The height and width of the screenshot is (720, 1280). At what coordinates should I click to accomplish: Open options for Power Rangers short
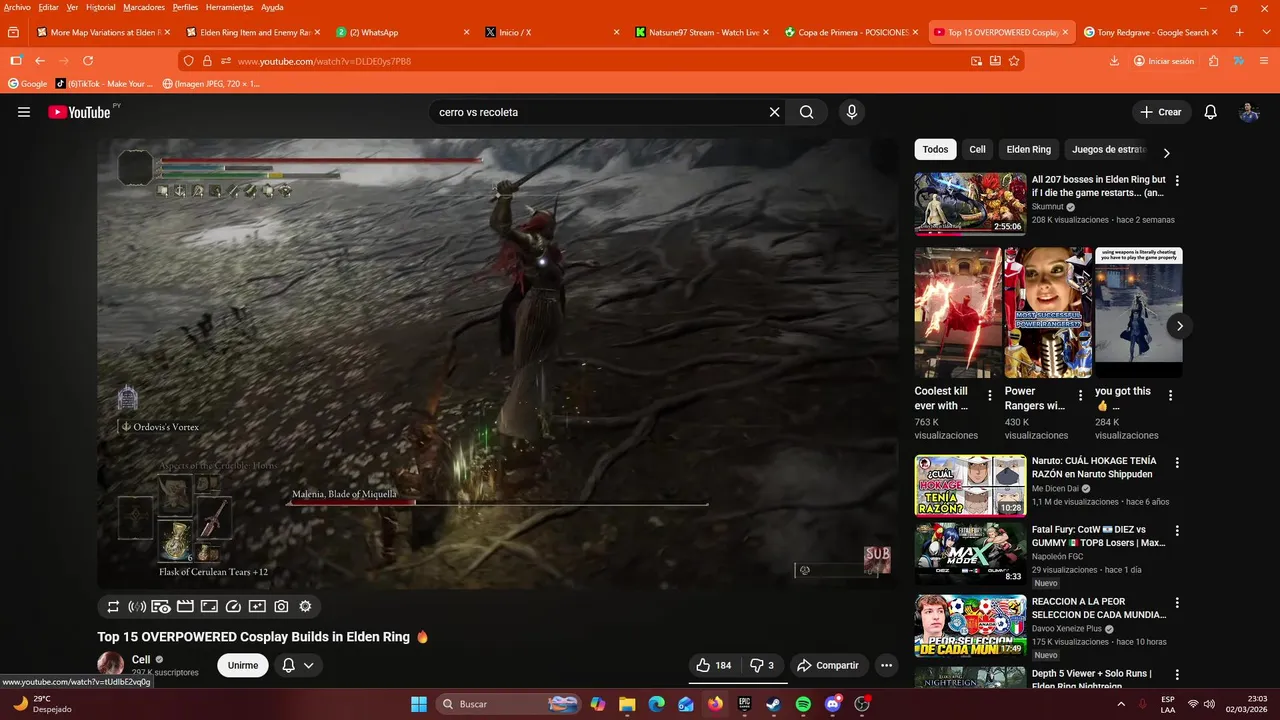pos(1080,395)
